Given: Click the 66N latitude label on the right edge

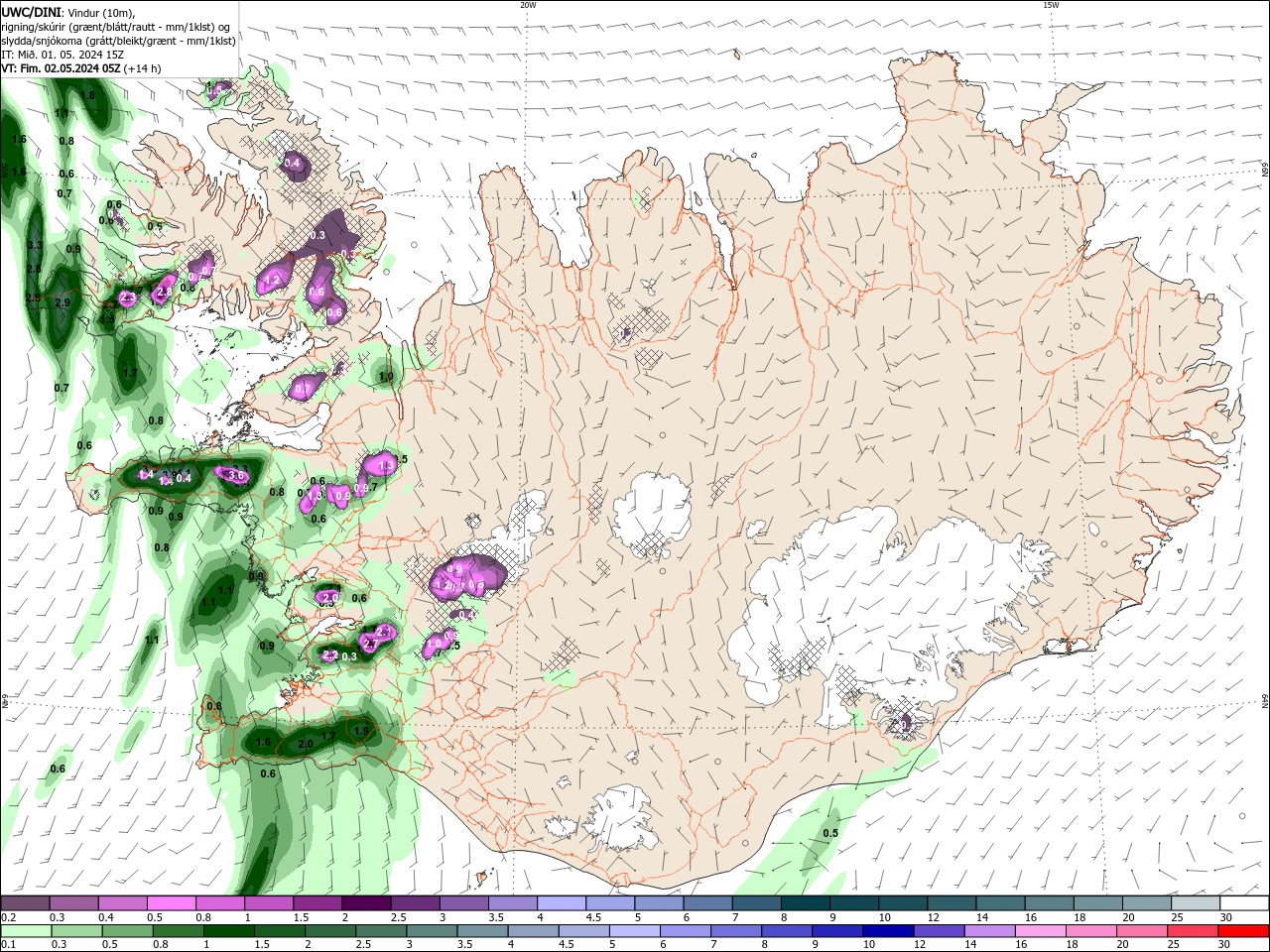Looking at the screenshot, I should tap(1264, 171).
